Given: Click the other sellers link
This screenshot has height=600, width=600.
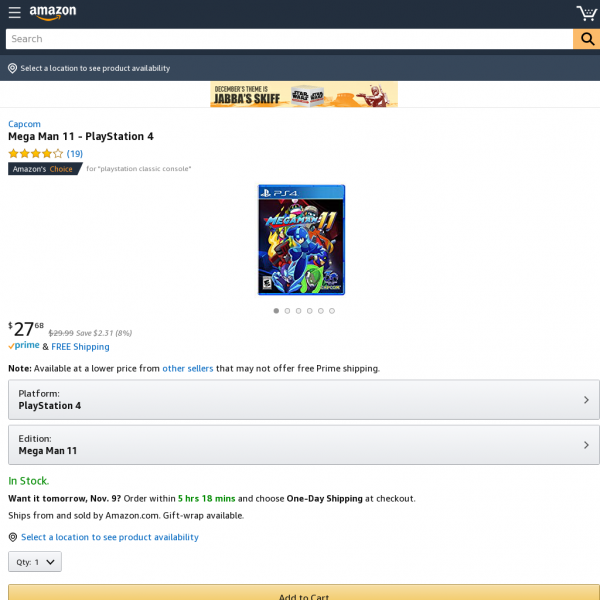Looking at the screenshot, I should pyautogui.click(x=188, y=368).
